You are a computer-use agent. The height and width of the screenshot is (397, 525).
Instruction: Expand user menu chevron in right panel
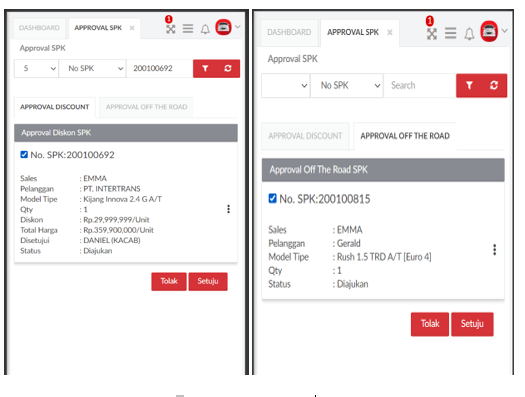coord(505,31)
